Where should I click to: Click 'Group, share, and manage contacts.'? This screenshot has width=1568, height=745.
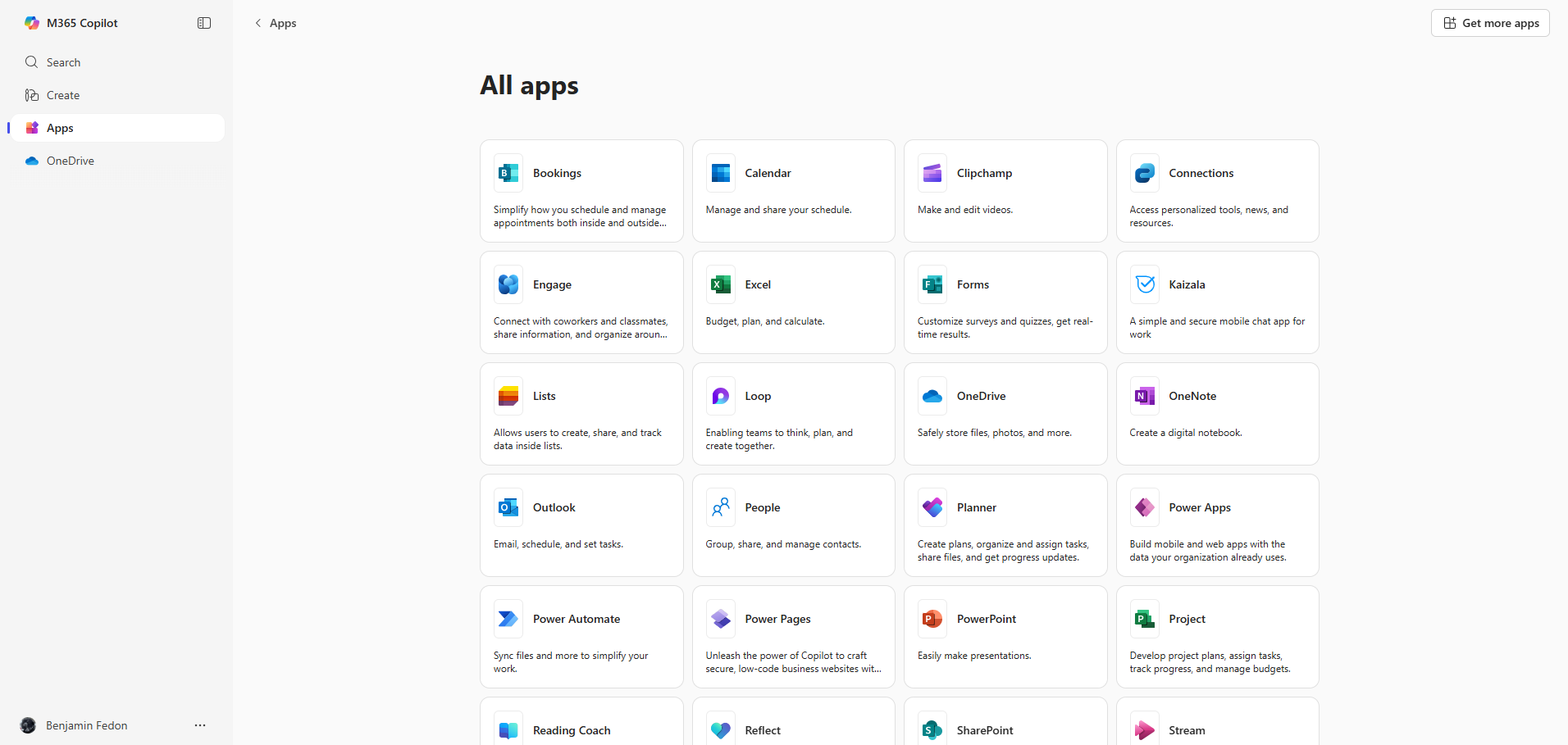click(x=783, y=544)
